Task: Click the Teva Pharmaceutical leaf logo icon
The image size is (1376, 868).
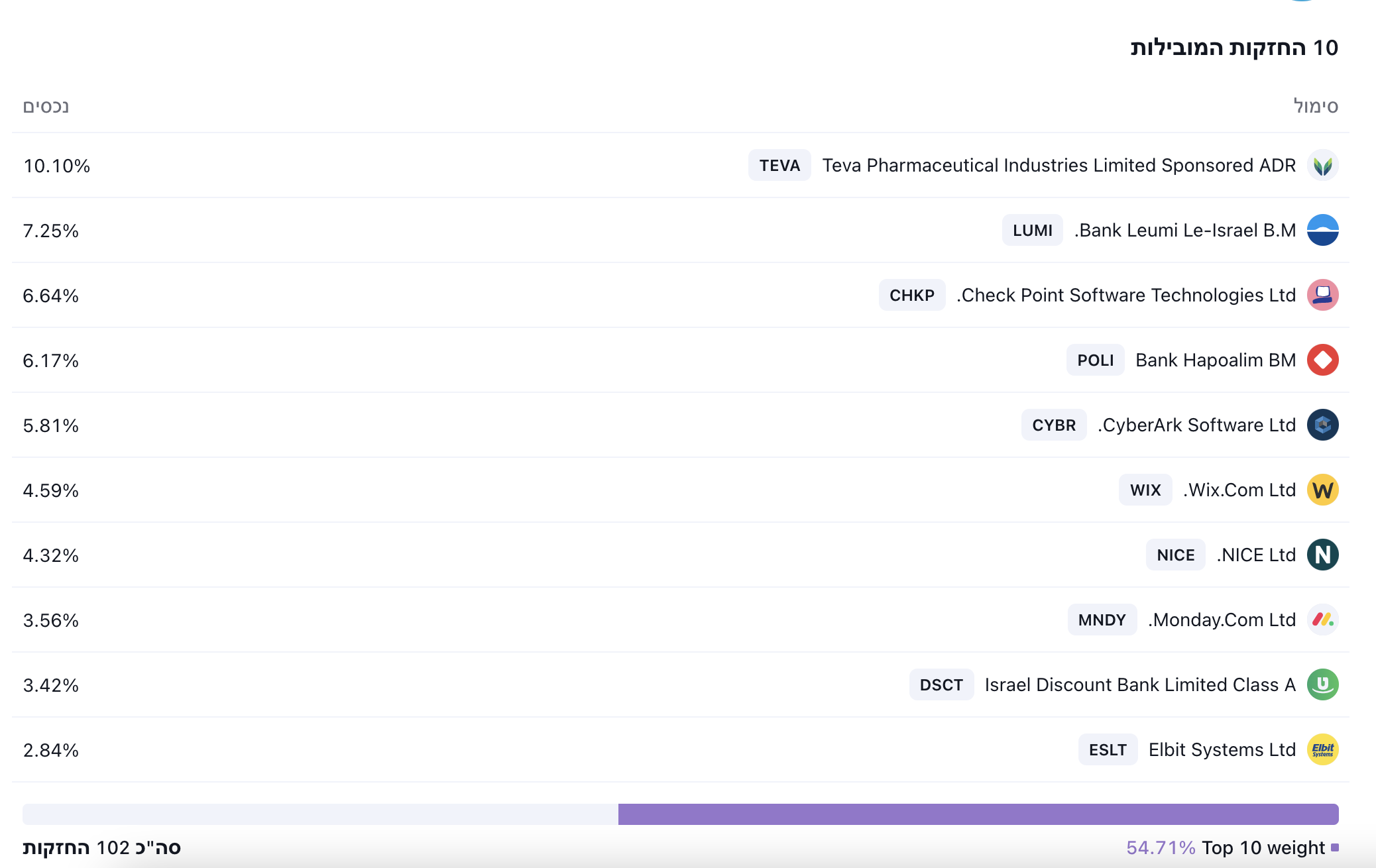Action: click(x=1322, y=165)
